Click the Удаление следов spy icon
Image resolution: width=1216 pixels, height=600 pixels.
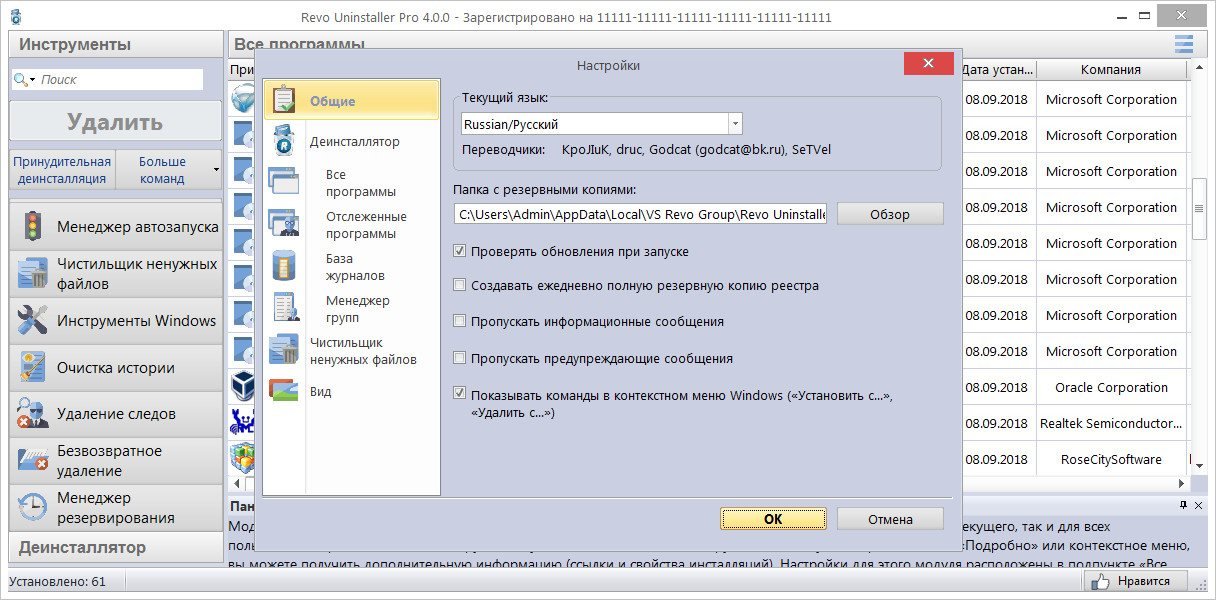32,414
